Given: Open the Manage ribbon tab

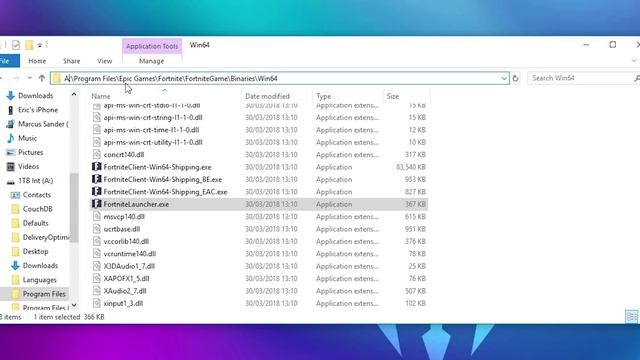Looking at the screenshot, I should 151,61.
